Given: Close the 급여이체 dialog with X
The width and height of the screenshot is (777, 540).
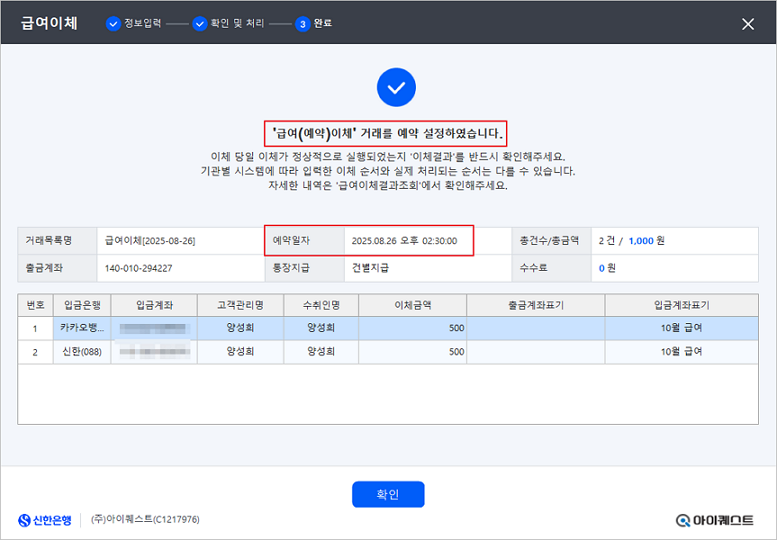Looking at the screenshot, I should (x=748, y=24).
